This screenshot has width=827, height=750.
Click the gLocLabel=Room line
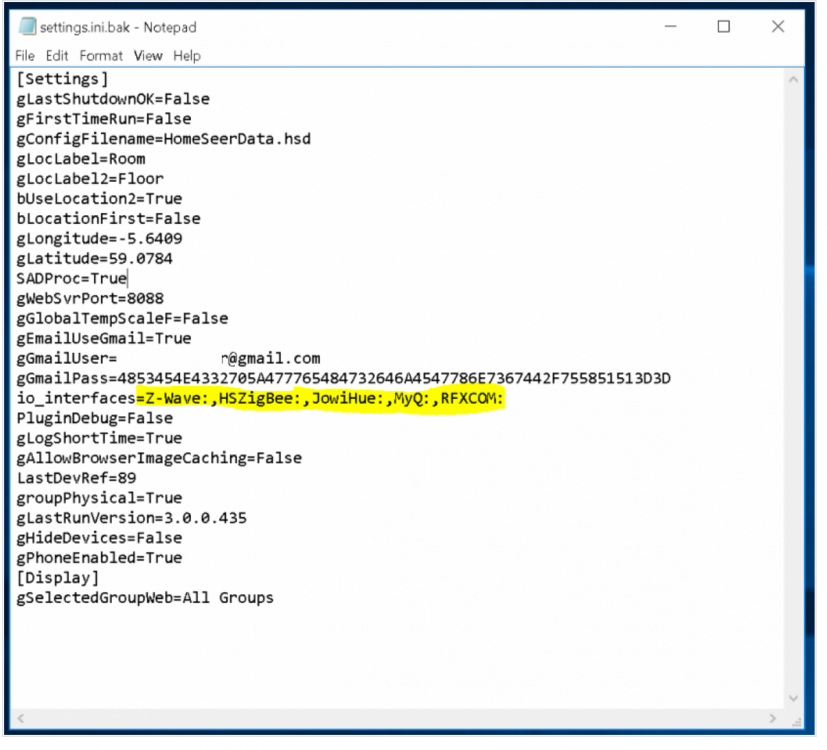(x=81, y=159)
